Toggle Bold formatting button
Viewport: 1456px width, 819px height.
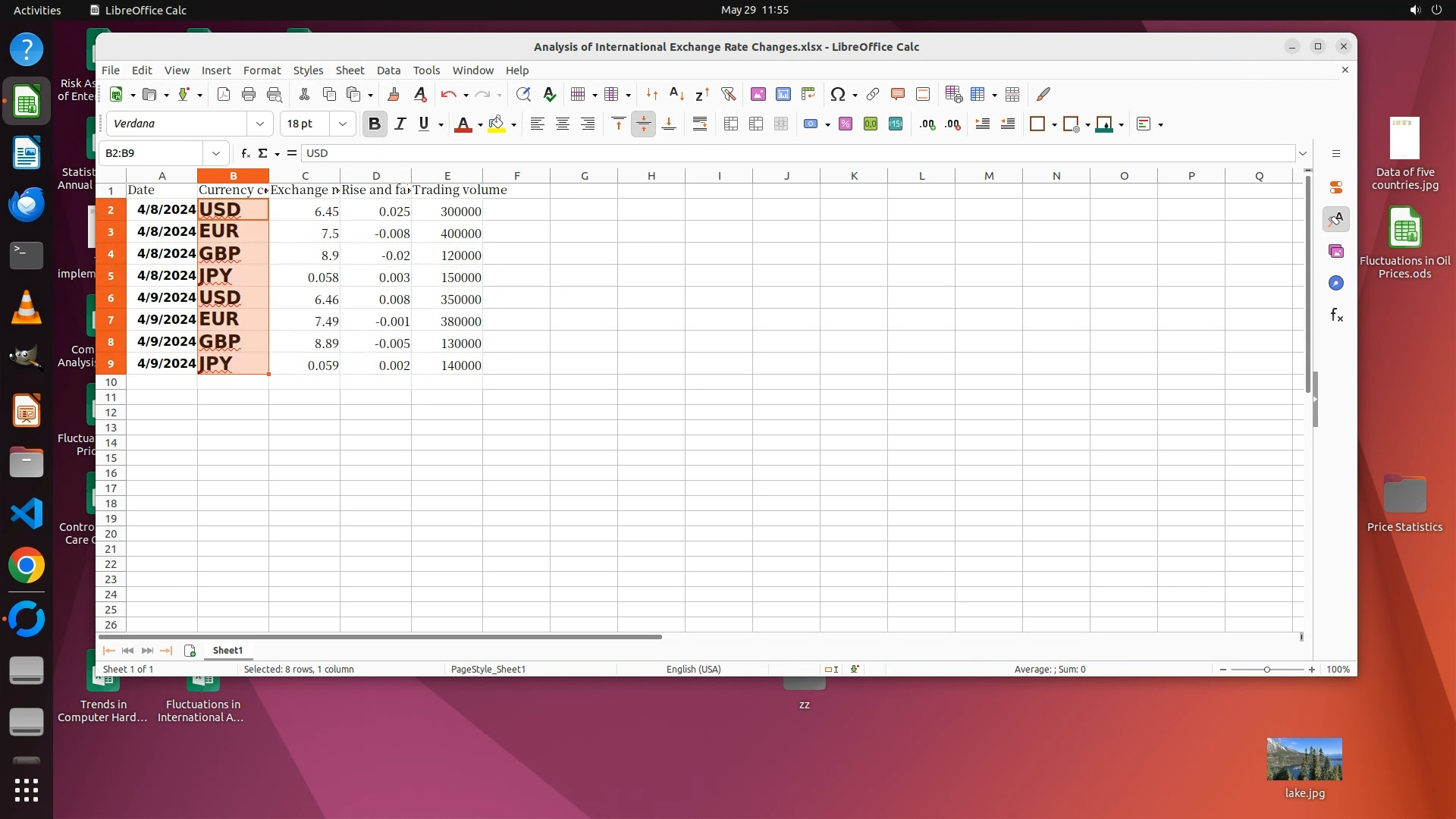coord(374,124)
